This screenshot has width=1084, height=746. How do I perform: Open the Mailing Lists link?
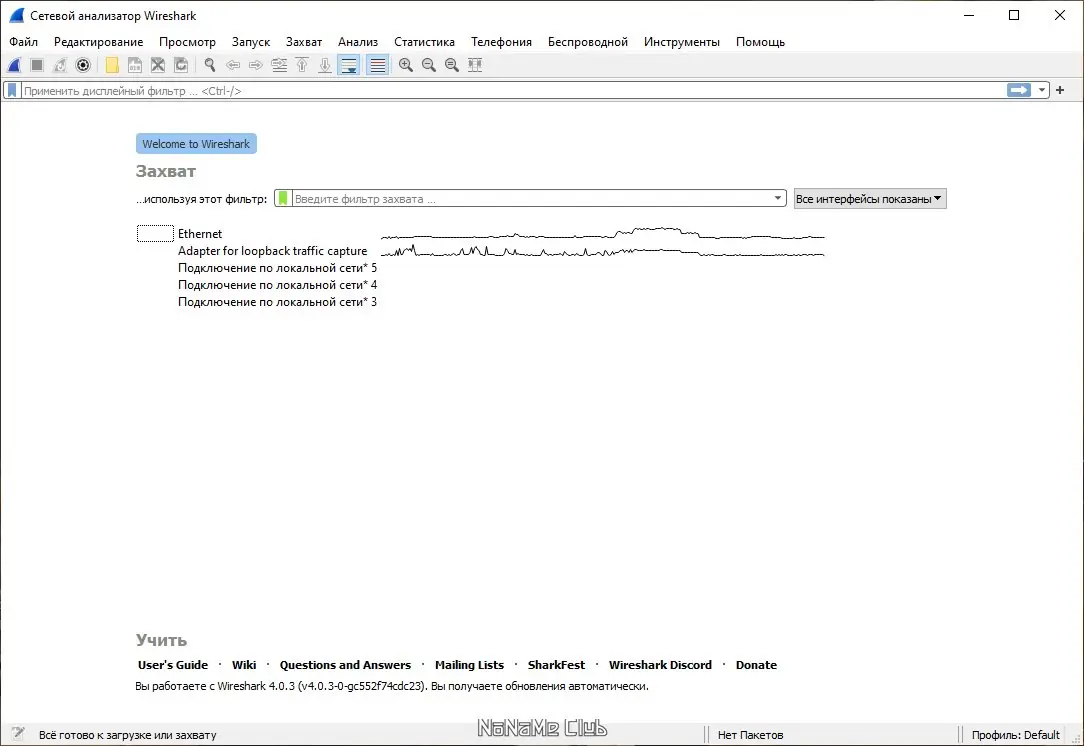[469, 665]
